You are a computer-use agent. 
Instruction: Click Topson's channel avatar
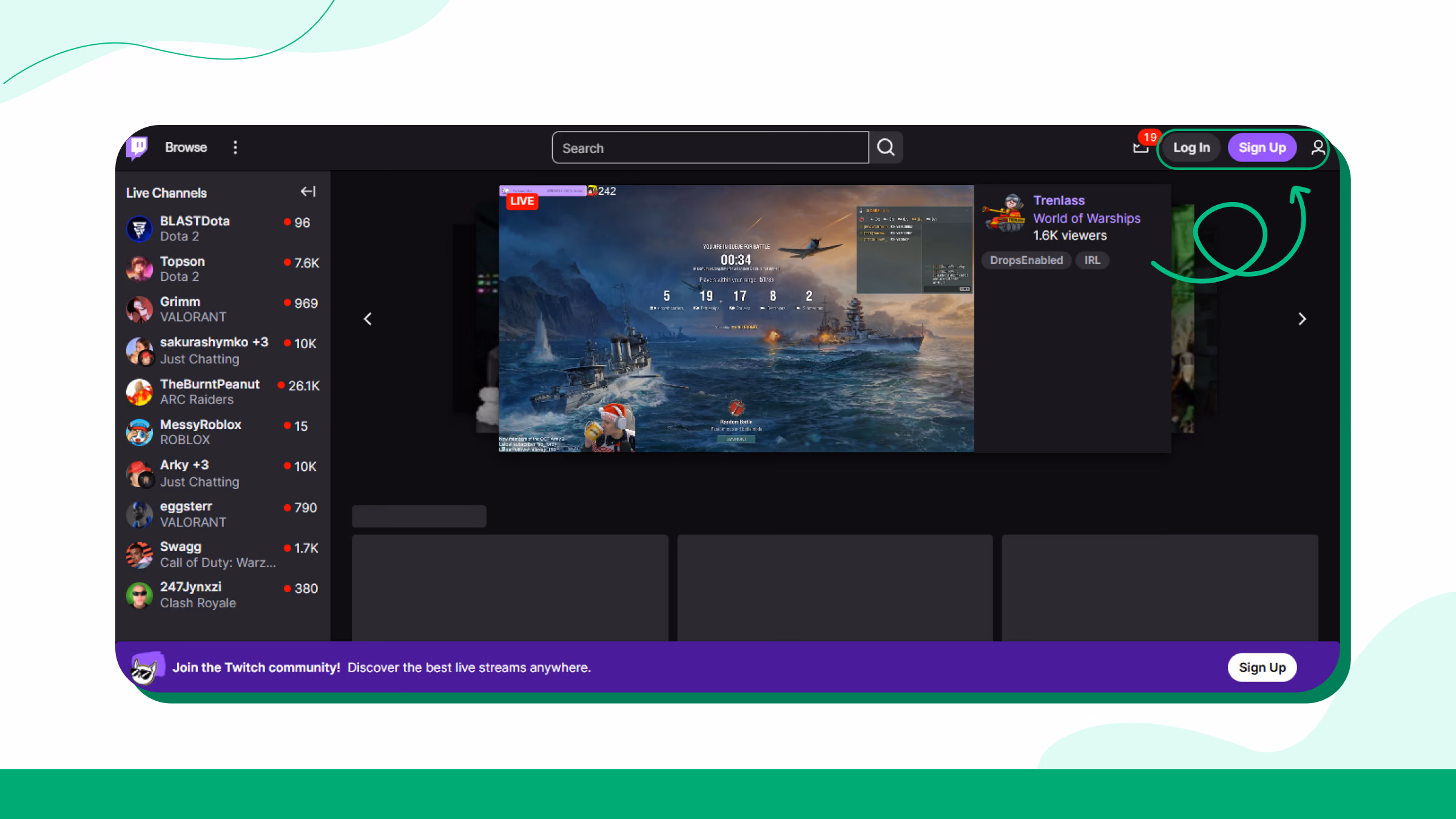(140, 269)
